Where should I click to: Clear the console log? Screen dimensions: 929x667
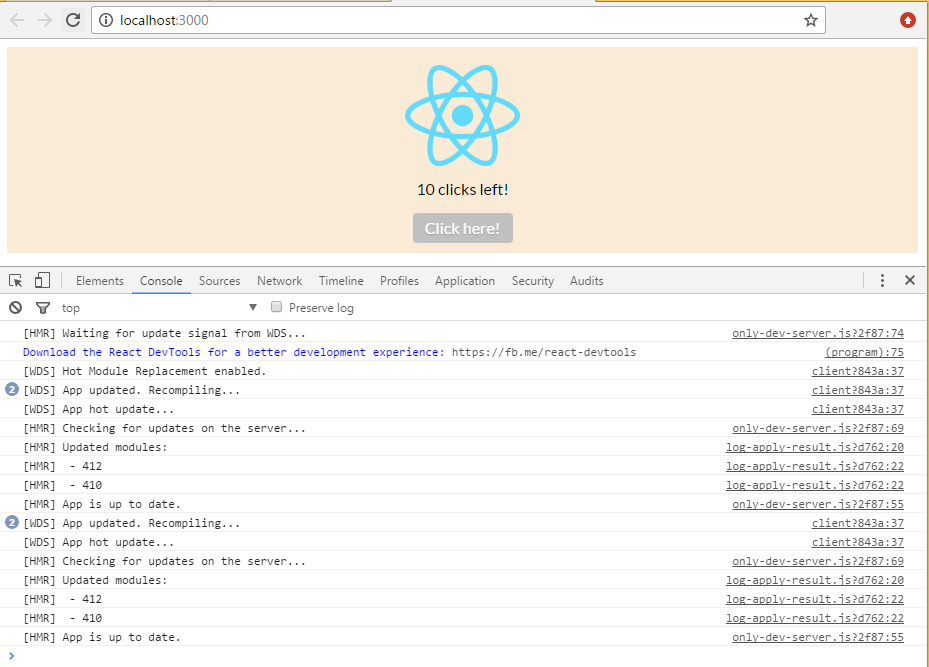[15, 307]
